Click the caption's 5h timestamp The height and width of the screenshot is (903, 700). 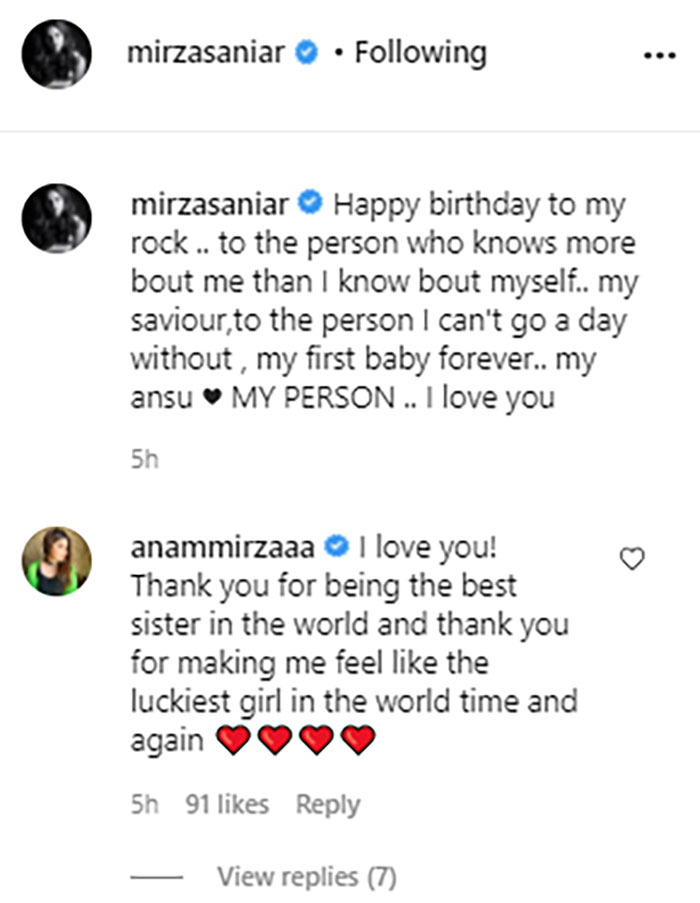[x=145, y=461]
